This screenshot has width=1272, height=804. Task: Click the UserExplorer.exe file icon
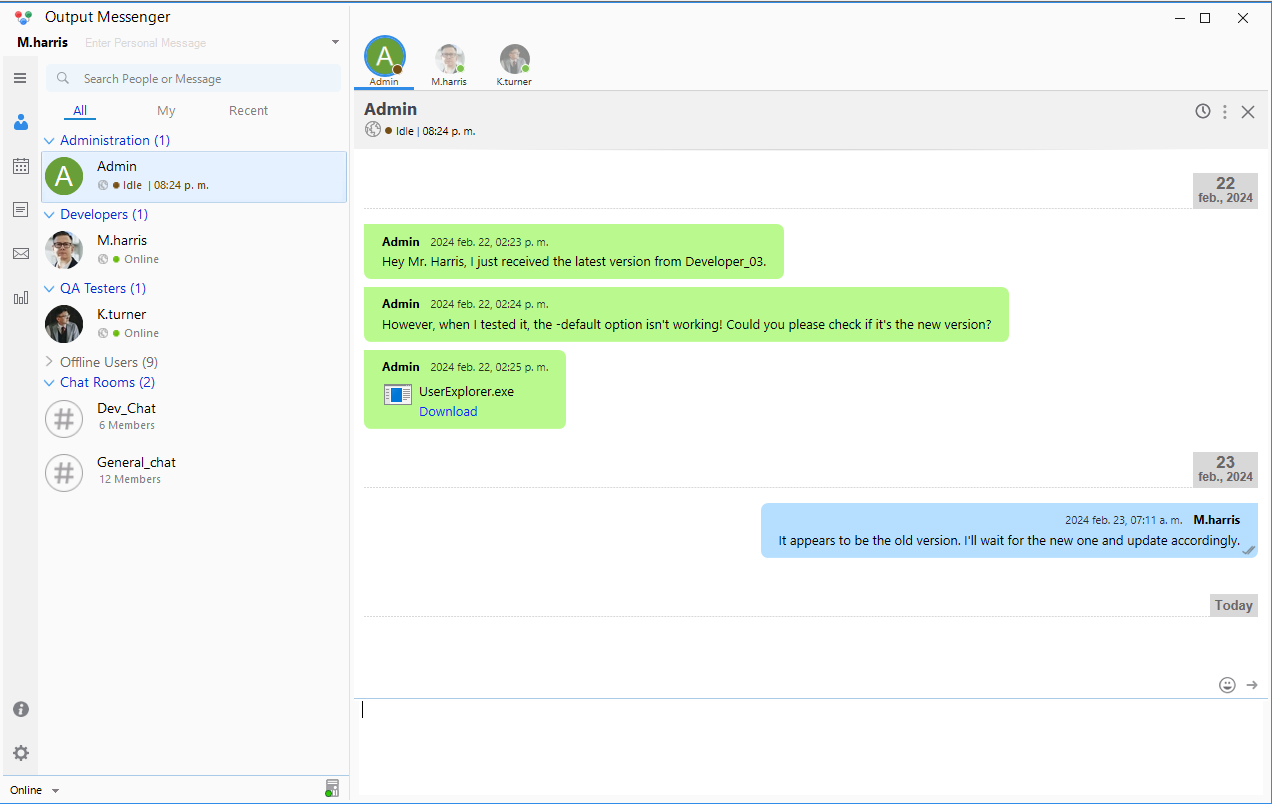398,395
